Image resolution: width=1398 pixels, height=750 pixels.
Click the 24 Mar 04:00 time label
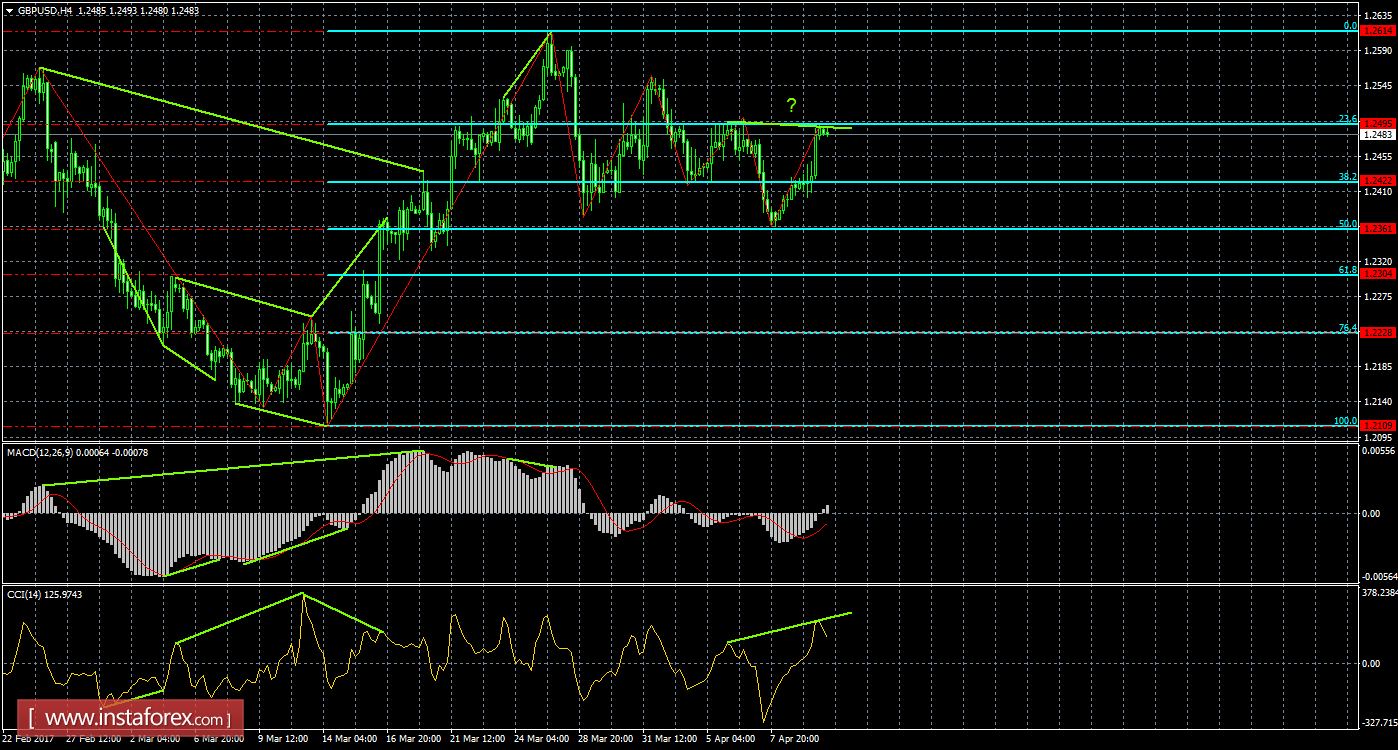(x=541, y=739)
